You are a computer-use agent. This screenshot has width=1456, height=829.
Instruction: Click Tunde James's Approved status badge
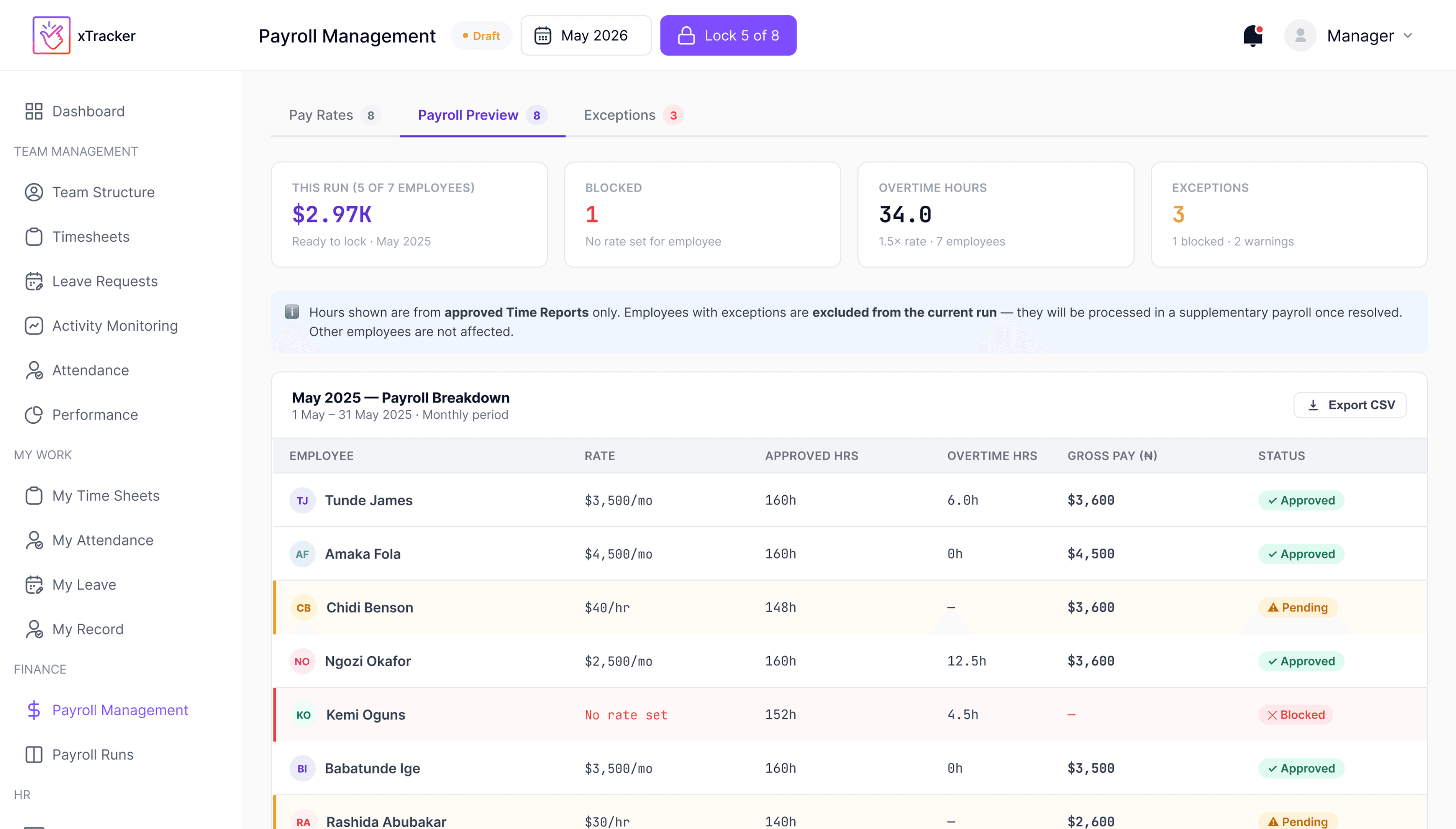point(1301,500)
